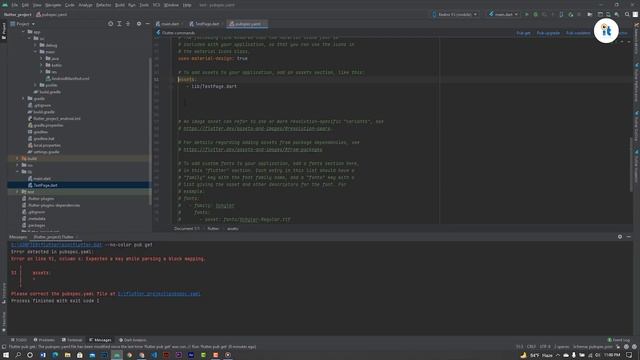640x360 pixels.
Task: Click the vertical Project side tab
Action: [4, 31]
